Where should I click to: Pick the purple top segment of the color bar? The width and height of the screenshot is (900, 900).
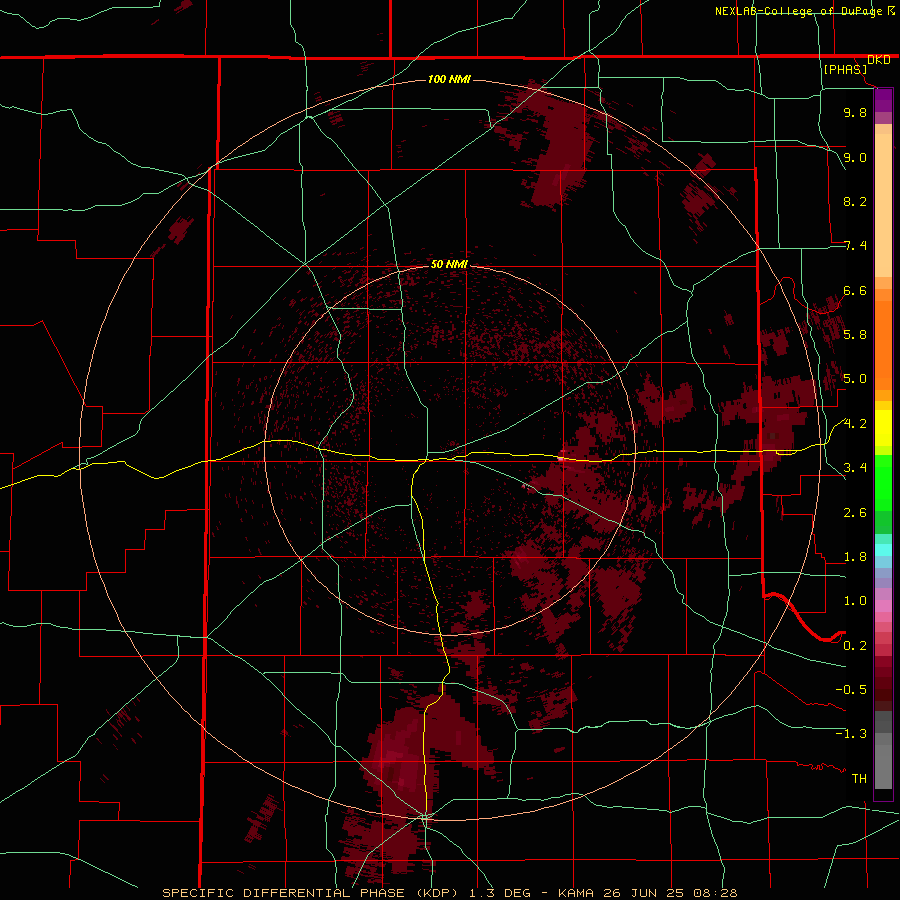883,101
